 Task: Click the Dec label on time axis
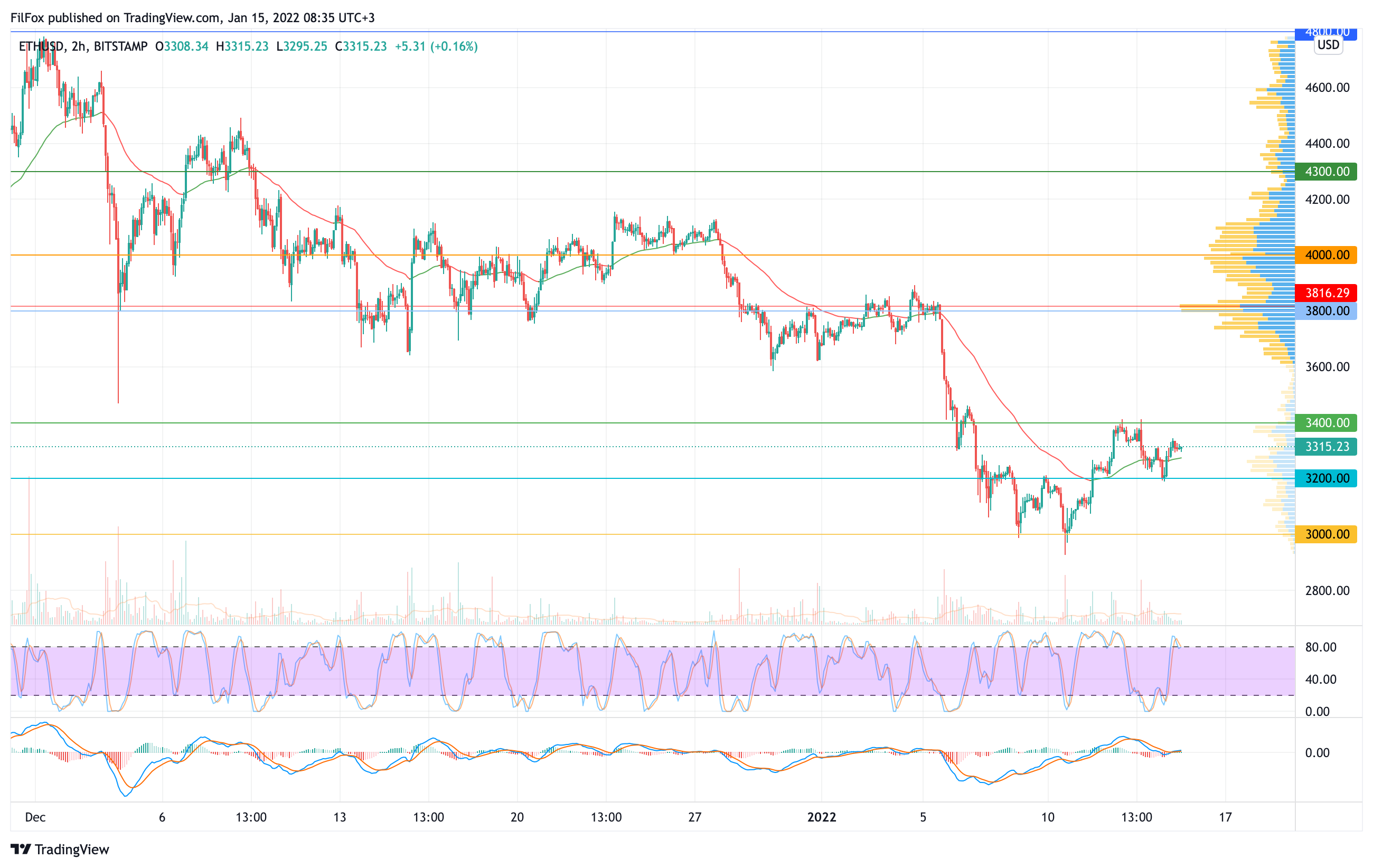(35, 817)
